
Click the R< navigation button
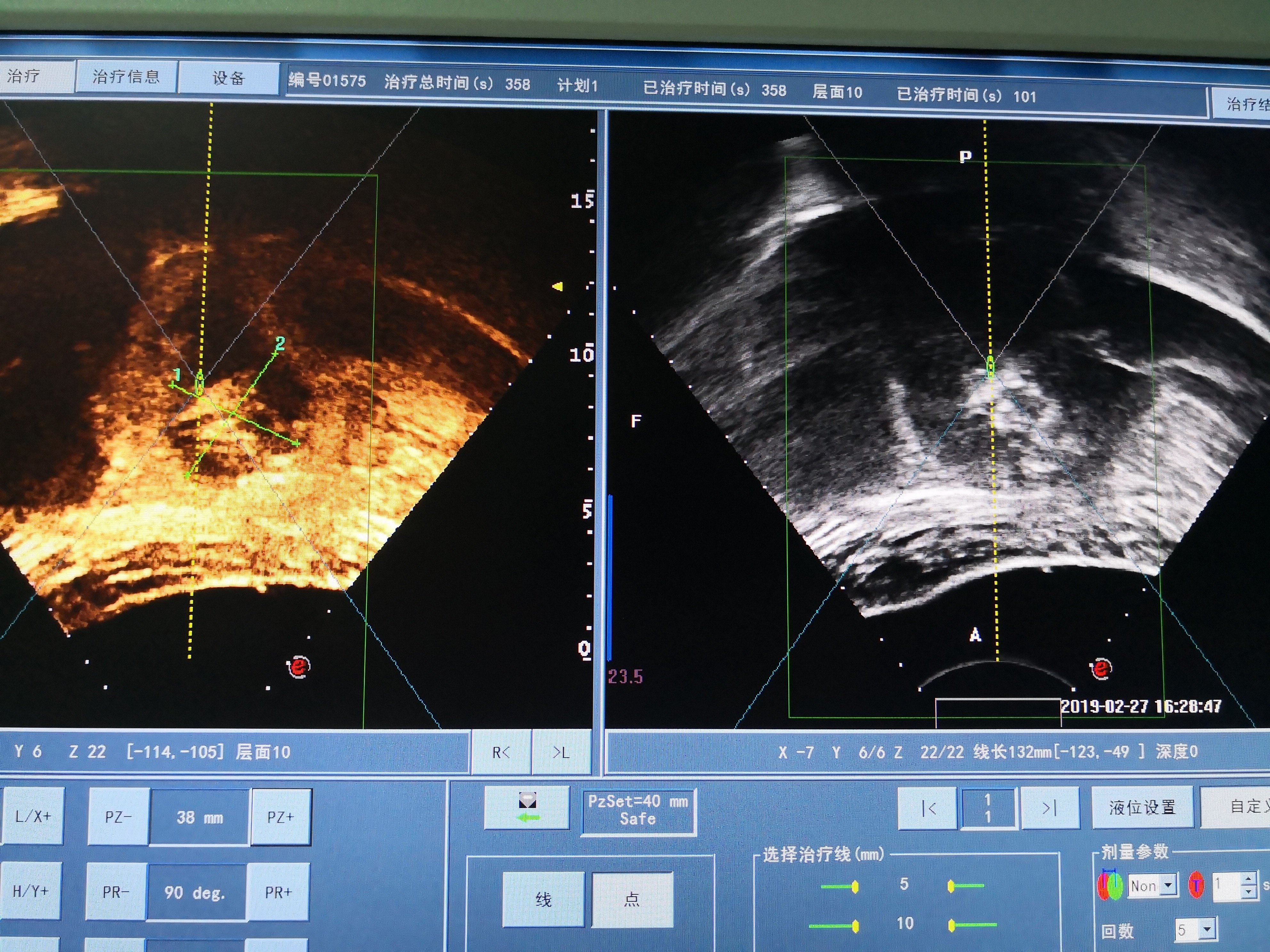501,752
